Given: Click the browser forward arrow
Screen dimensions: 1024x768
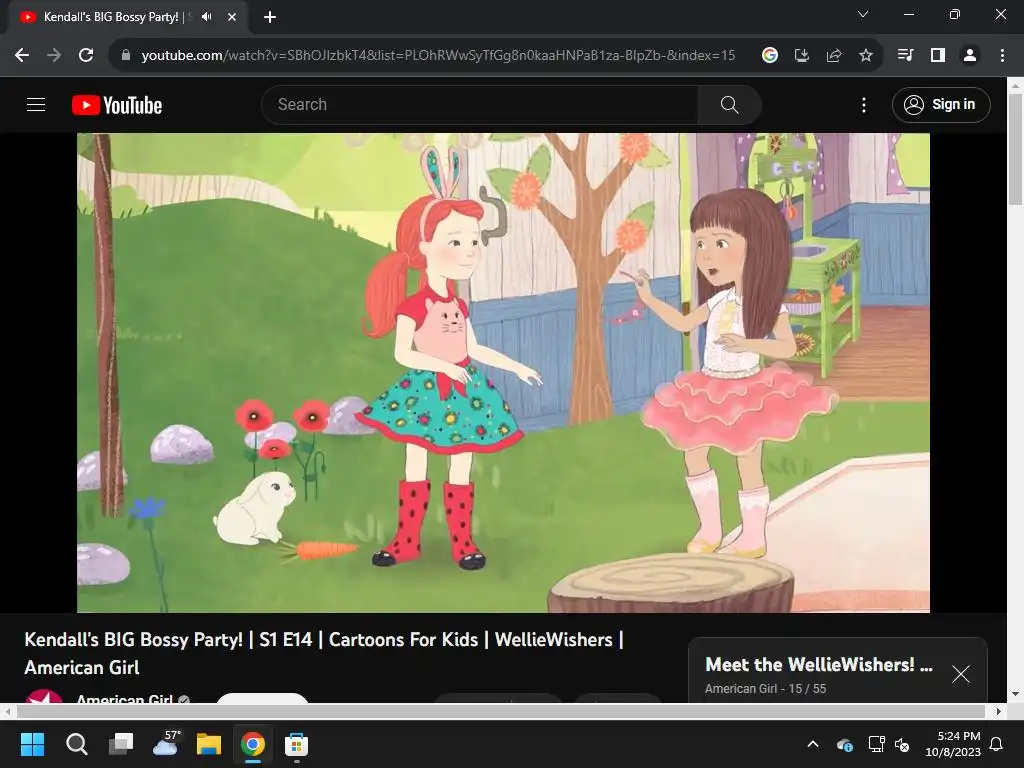Looking at the screenshot, I should tap(54, 55).
